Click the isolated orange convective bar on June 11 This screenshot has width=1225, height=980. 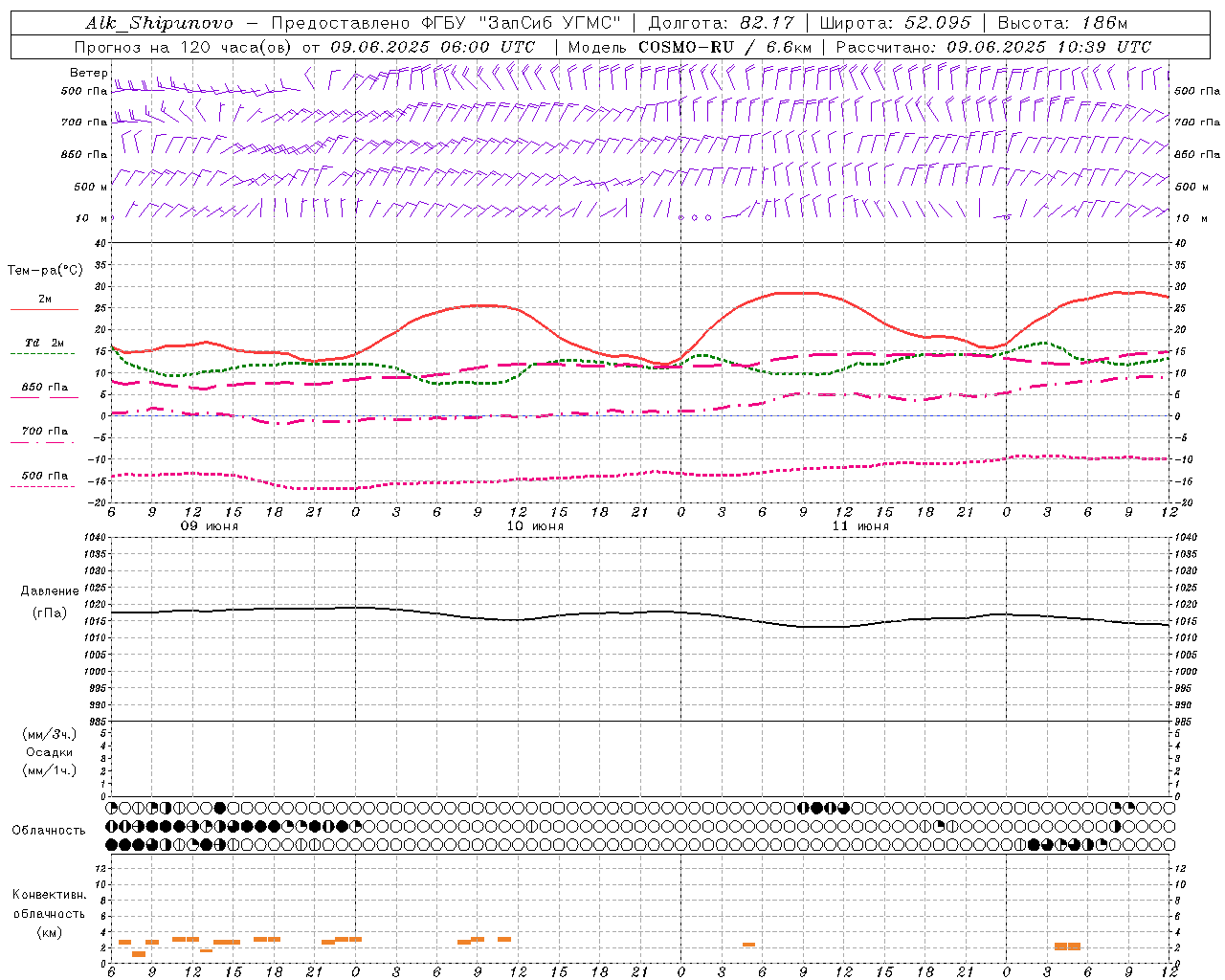point(748,945)
